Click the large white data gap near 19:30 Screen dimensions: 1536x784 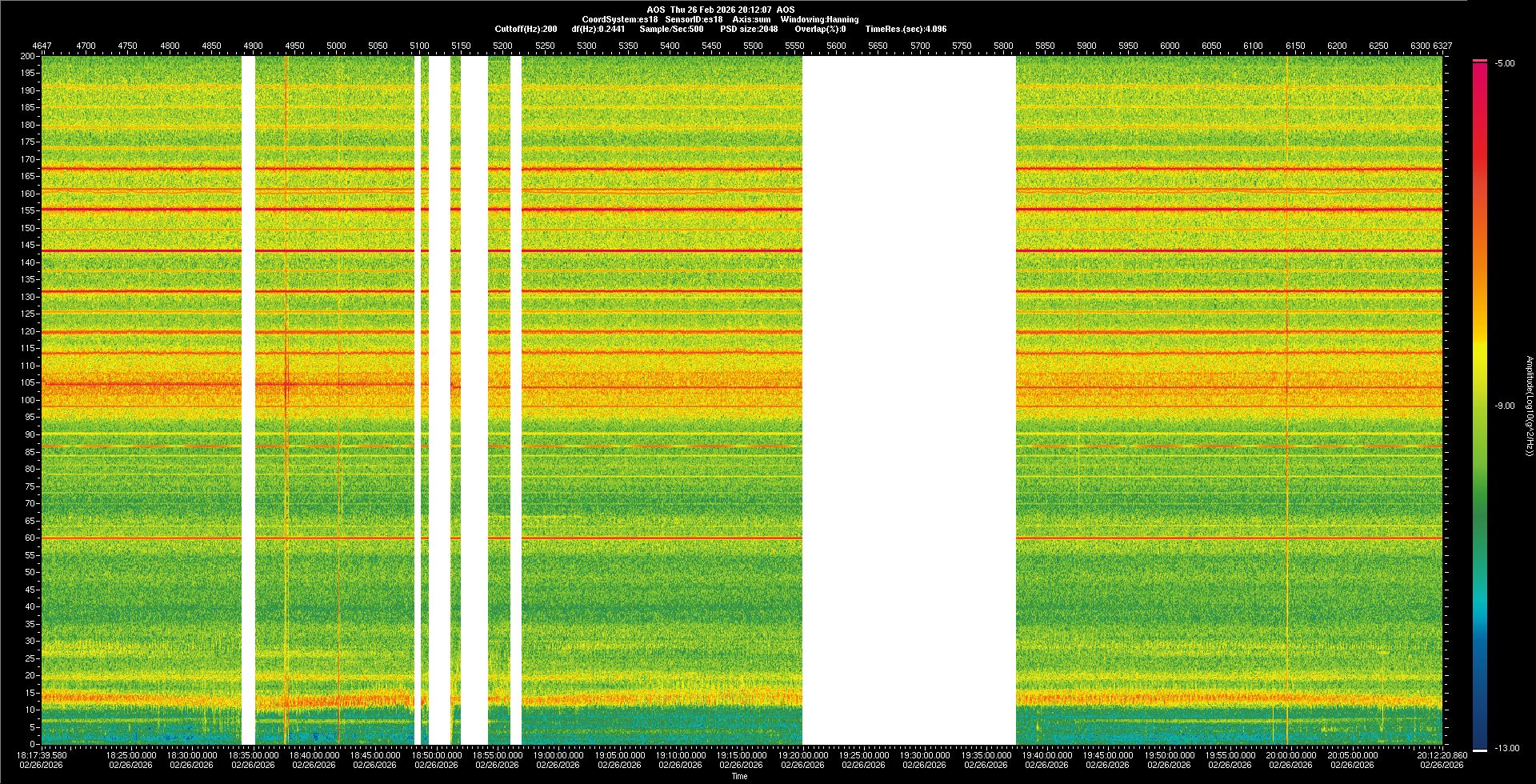pyautogui.click(x=909, y=400)
